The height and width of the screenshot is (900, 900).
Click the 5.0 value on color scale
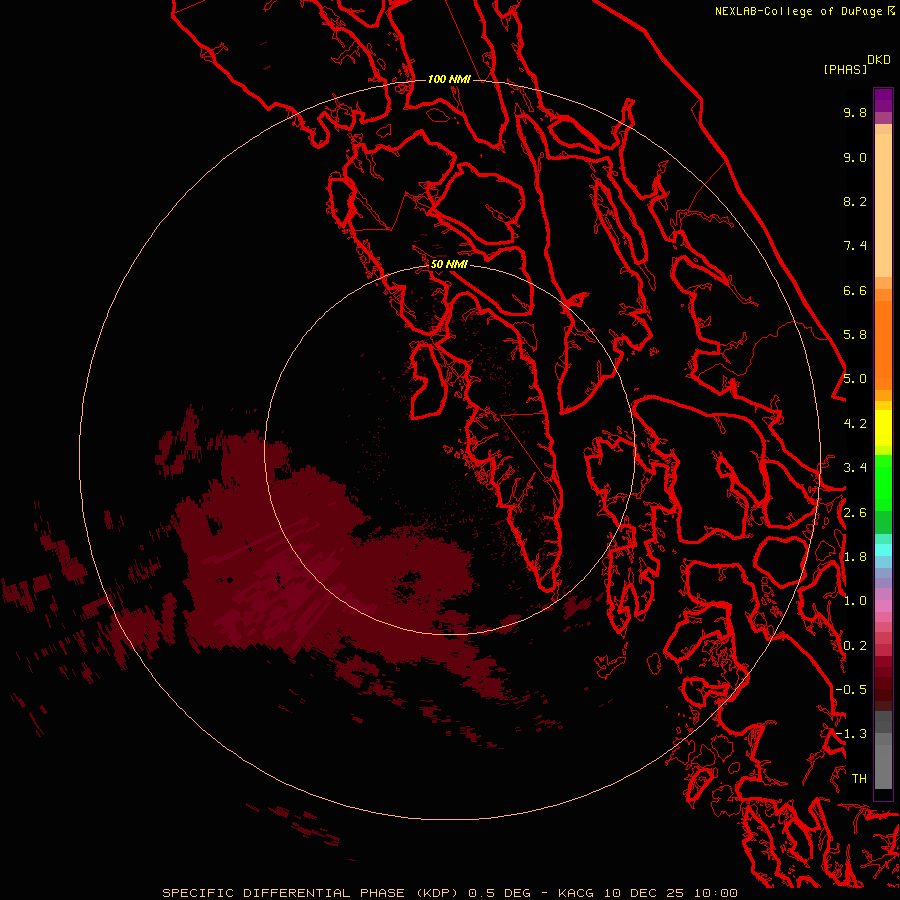855,379
